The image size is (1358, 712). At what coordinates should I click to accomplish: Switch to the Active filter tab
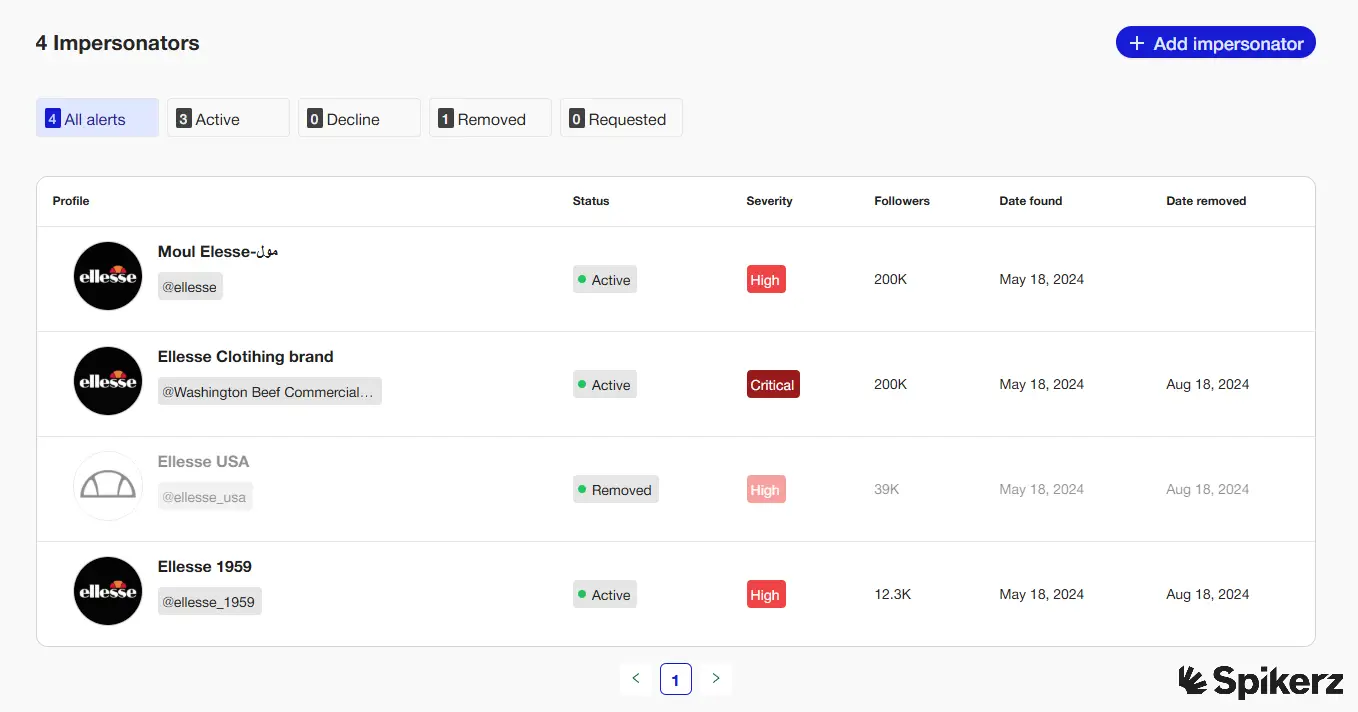pyautogui.click(x=228, y=118)
